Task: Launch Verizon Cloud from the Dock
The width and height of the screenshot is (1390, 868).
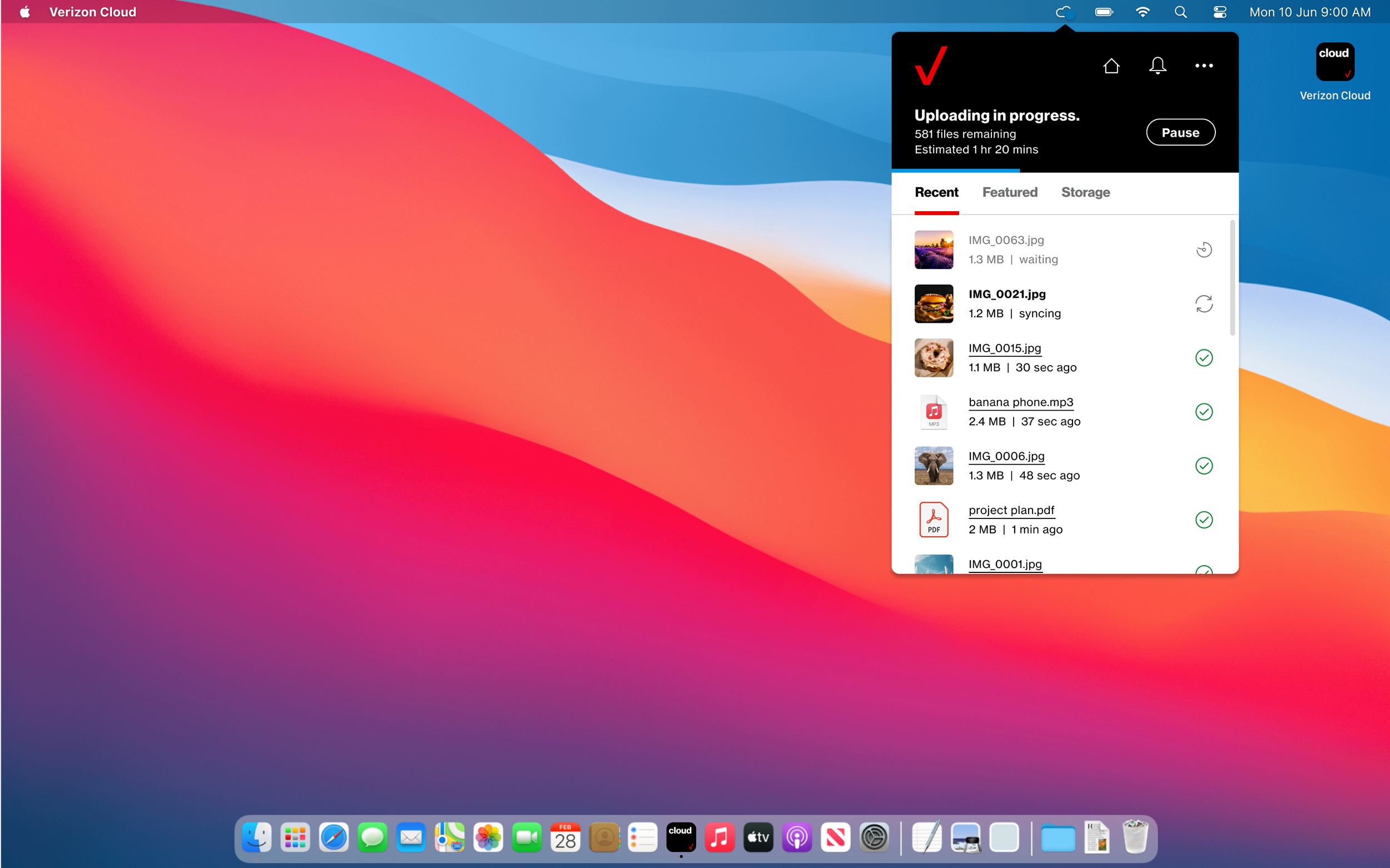Action: tap(681, 837)
